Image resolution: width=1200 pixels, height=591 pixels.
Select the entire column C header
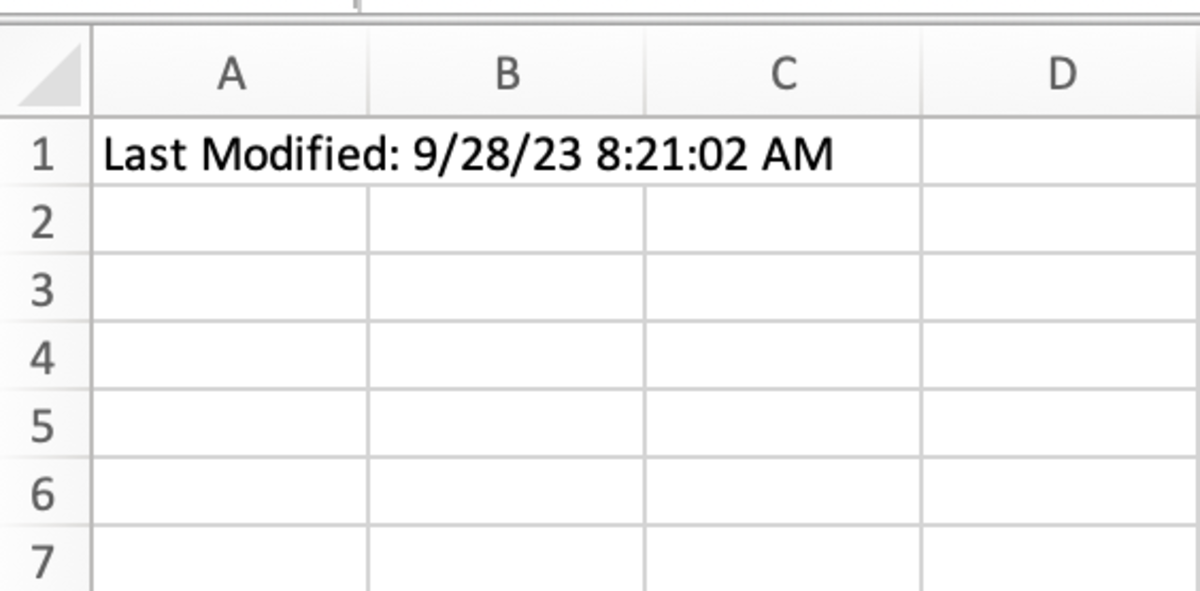click(783, 71)
